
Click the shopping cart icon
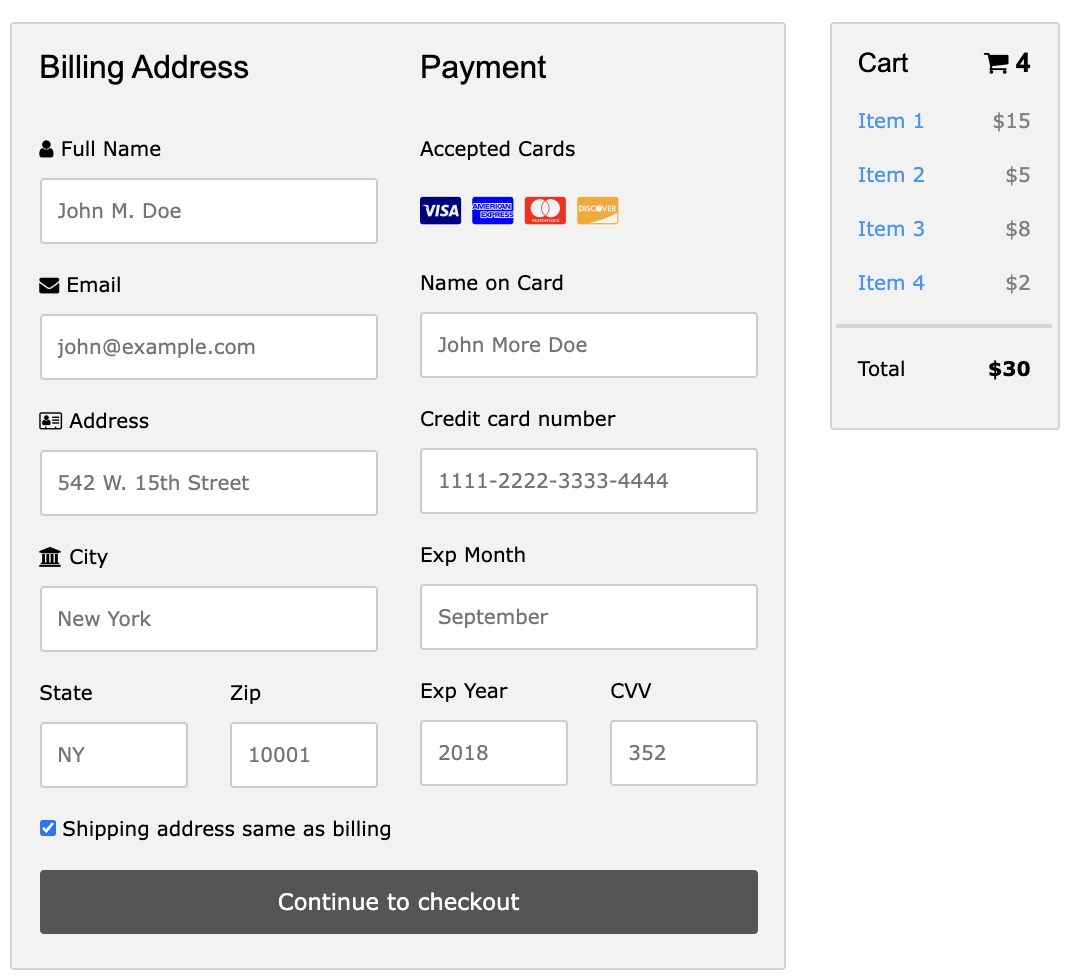[997, 62]
